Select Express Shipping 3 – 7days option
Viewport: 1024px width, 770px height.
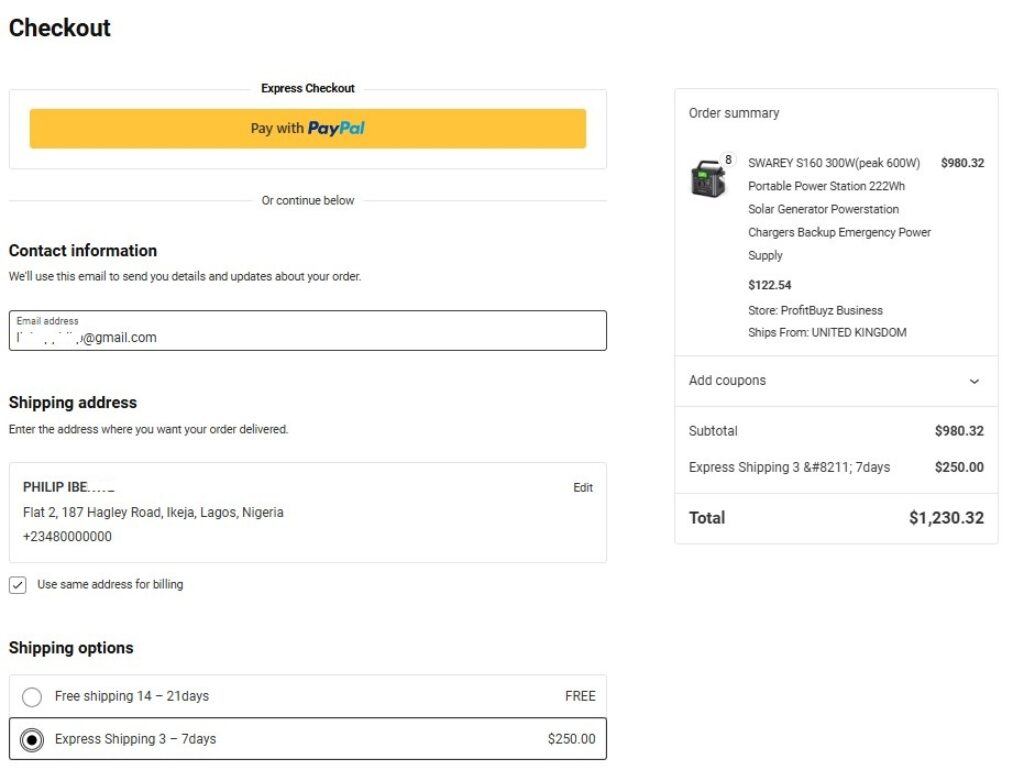tap(32, 740)
